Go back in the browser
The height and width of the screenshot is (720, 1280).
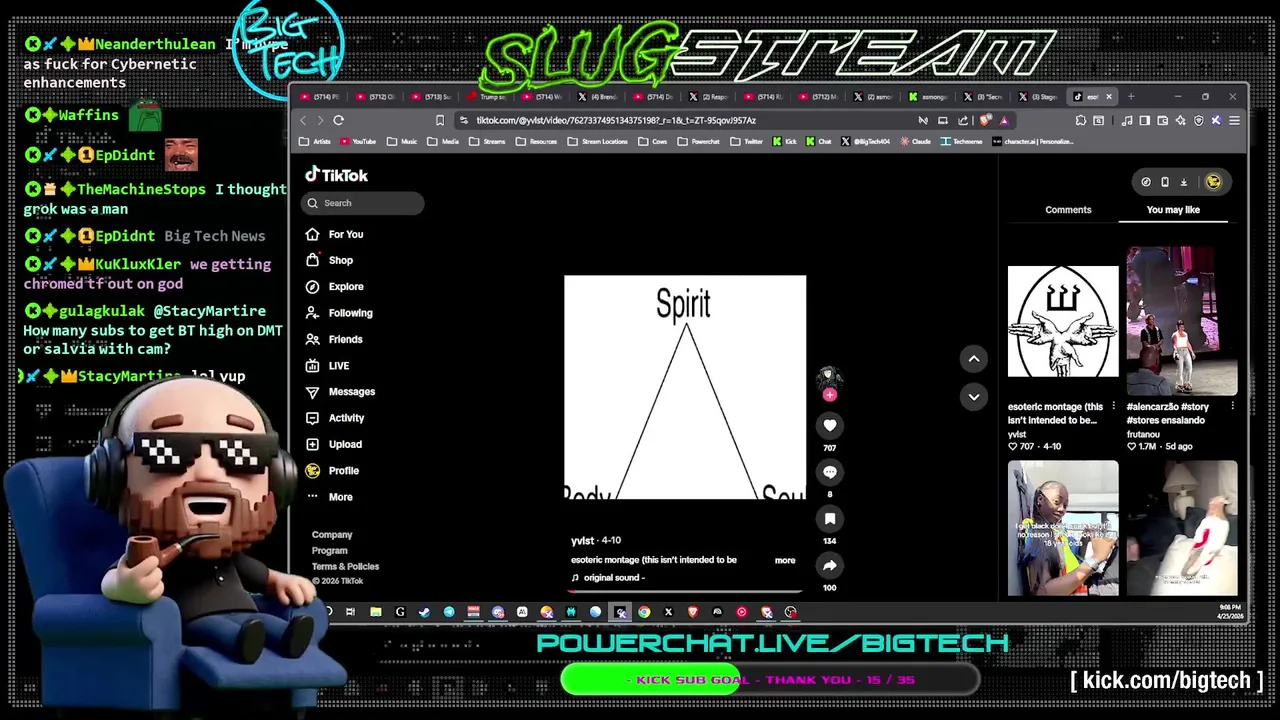tap(303, 120)
